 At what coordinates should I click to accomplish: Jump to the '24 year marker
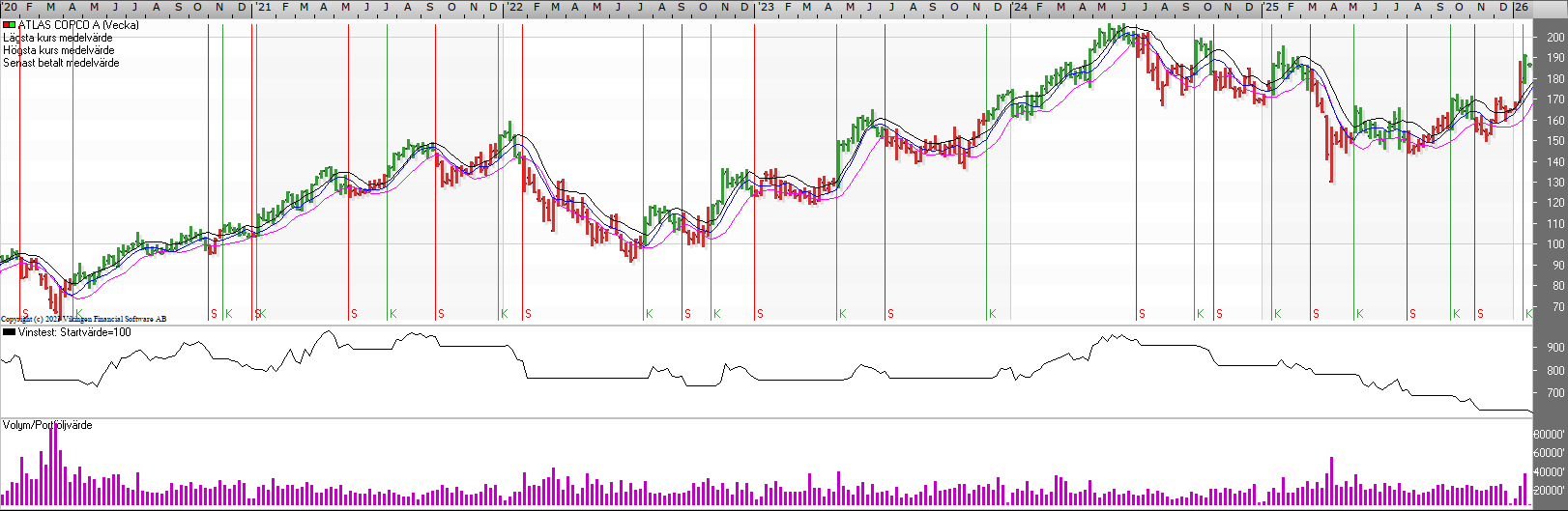pos(1020,7)
